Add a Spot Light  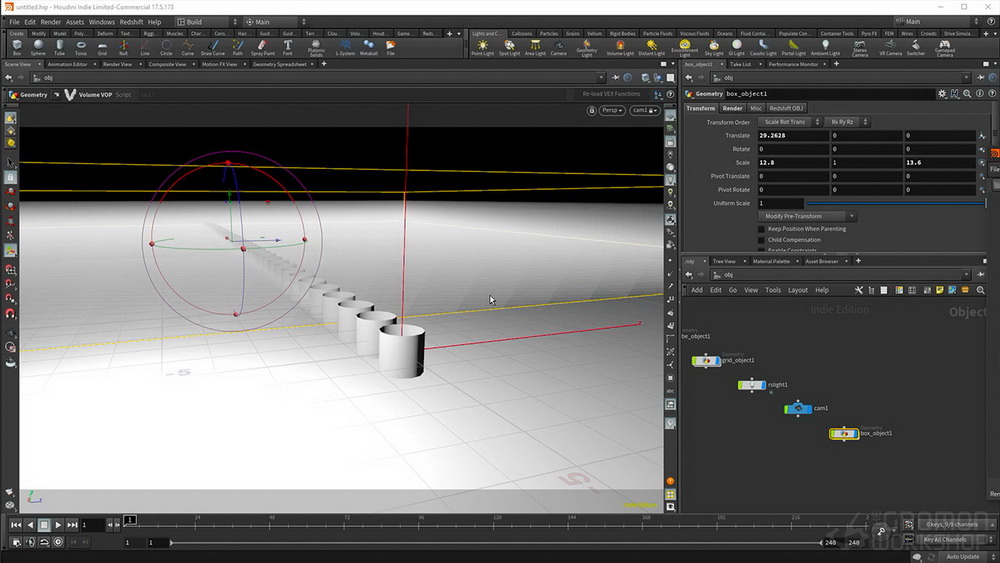pyautogui.click(x=509, y=48)
